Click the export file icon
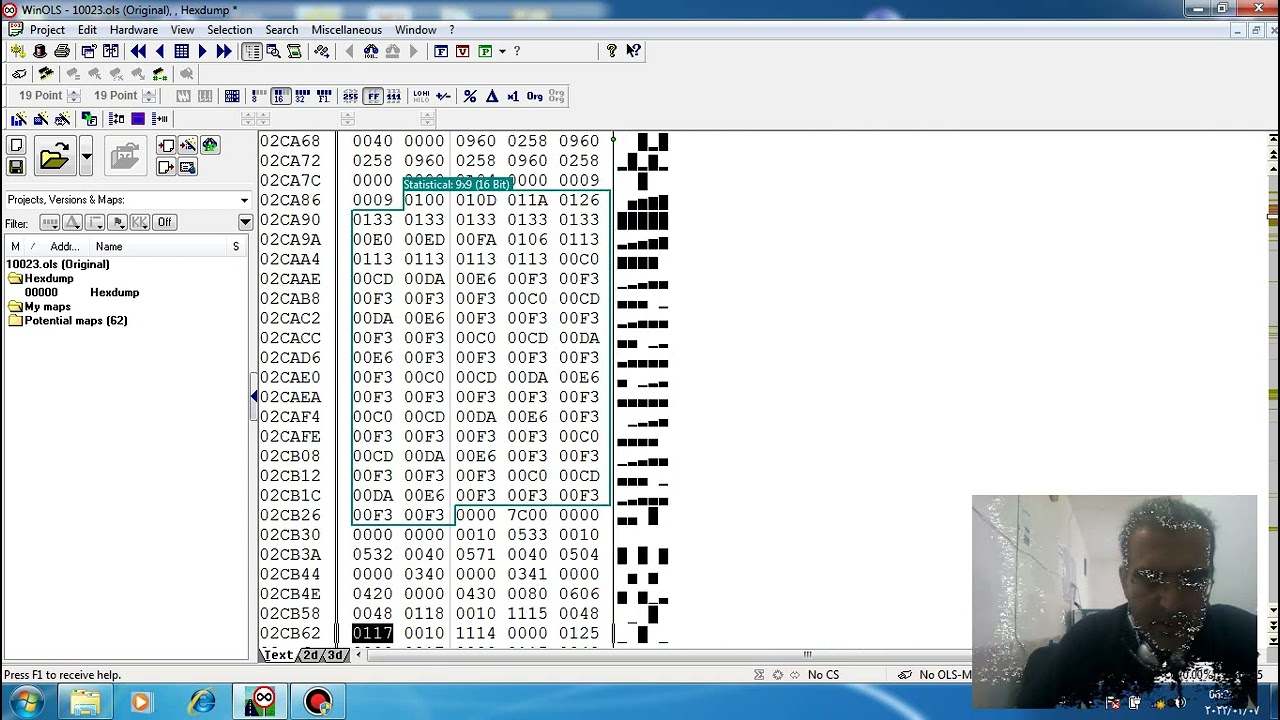This screenshot has height=720, width=1280. (166, 167)
